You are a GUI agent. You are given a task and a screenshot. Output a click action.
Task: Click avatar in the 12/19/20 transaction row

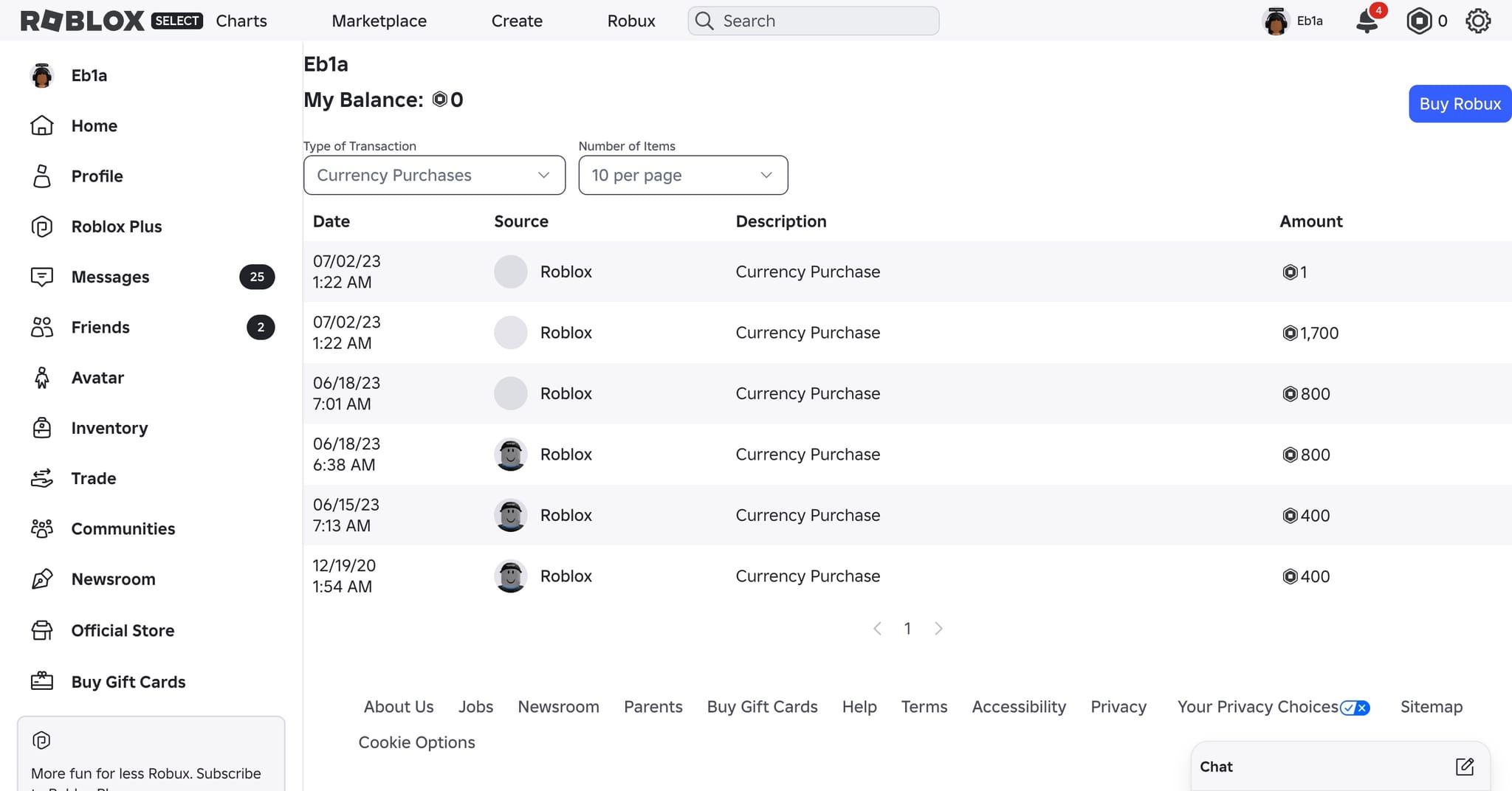point(510,576)
